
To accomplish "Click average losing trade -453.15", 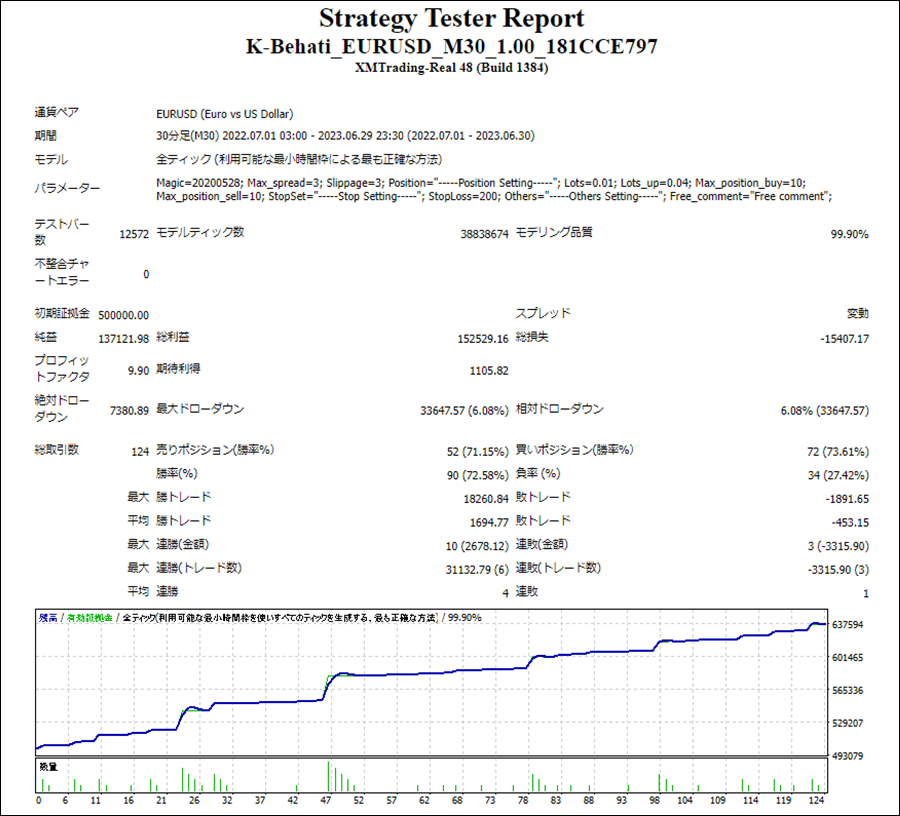I will click(850, 522).
